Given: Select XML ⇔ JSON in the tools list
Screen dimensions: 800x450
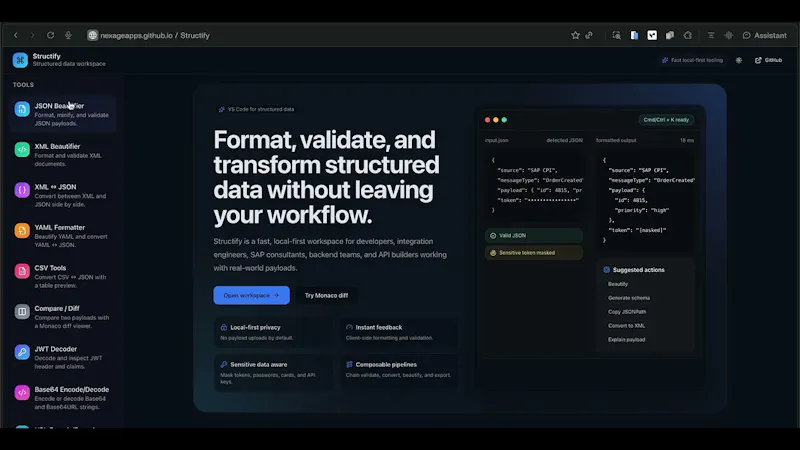Looking at the screenshot, I should pos(63,195).
